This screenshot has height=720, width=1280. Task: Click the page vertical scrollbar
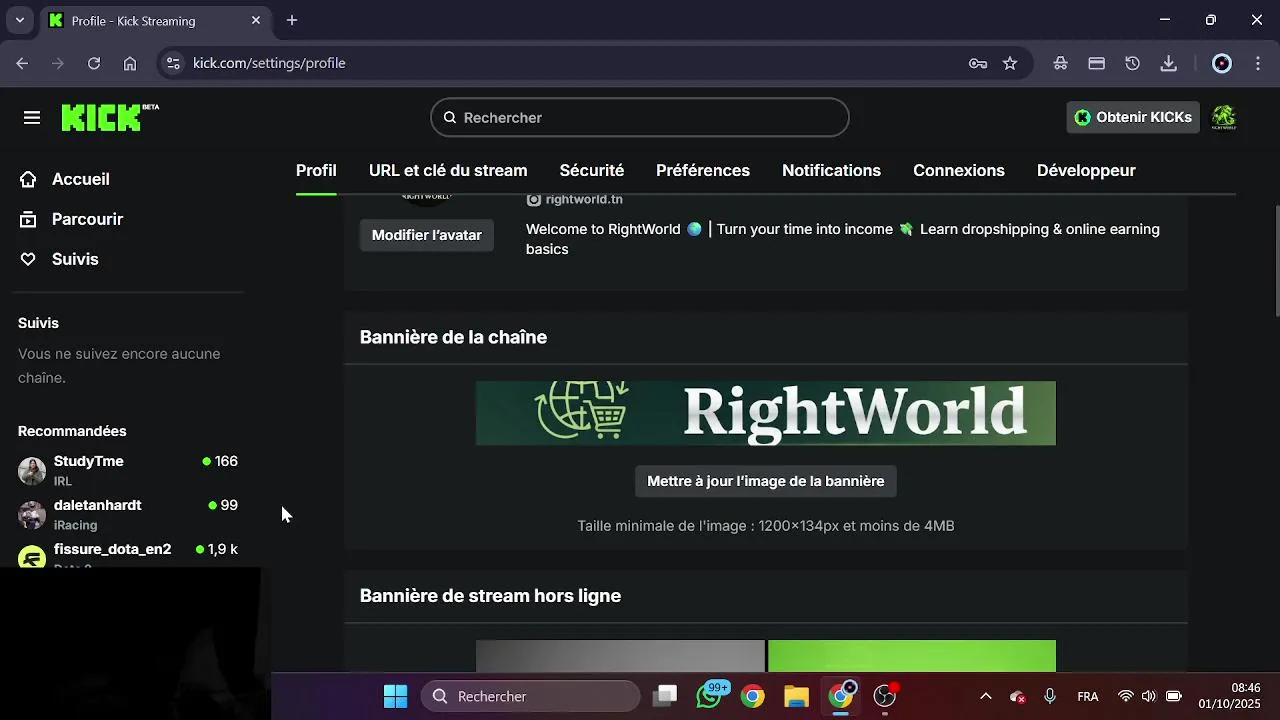1275,260
